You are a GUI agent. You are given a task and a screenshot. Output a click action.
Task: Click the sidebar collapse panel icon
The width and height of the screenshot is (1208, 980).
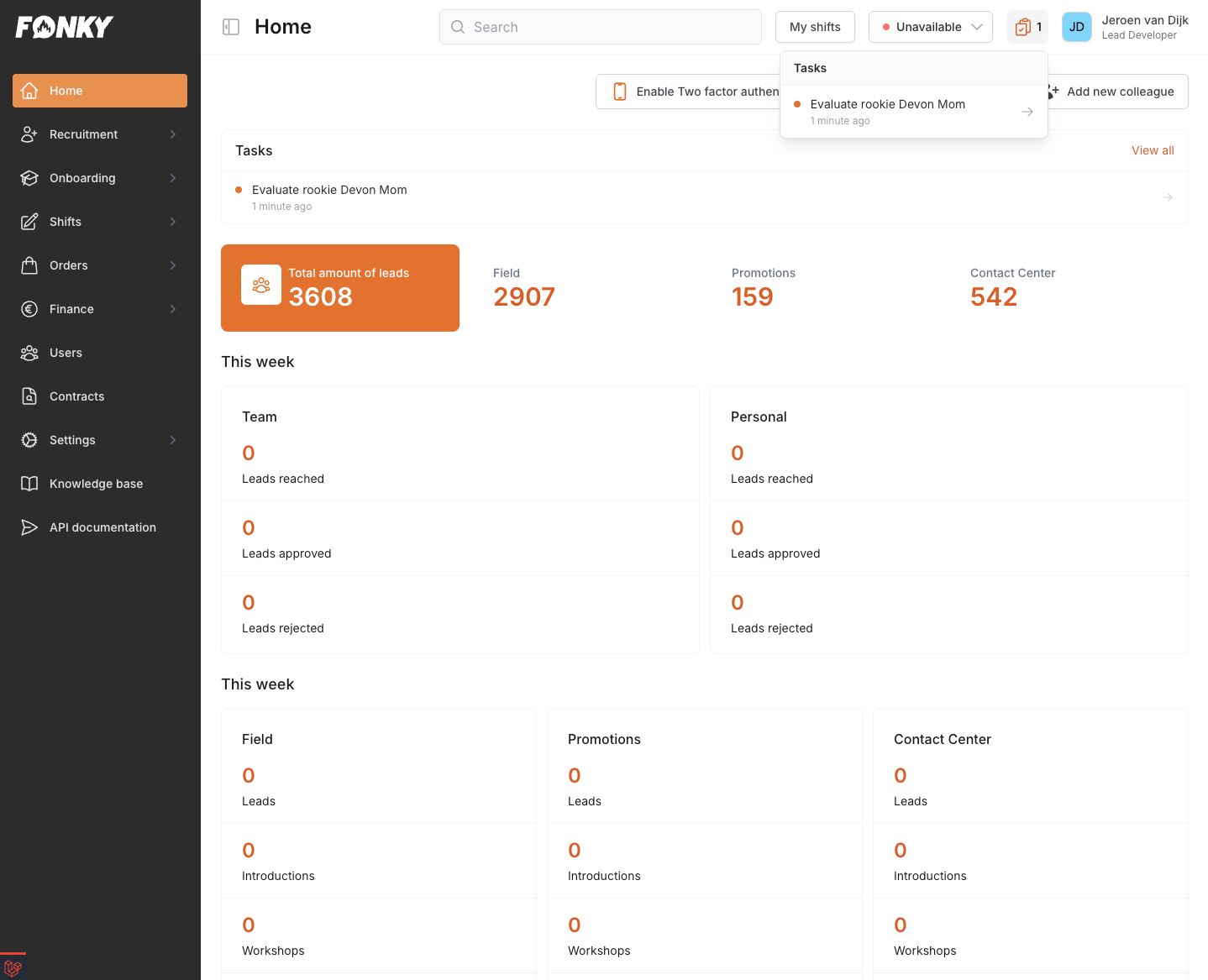click(x=230, y=26)
